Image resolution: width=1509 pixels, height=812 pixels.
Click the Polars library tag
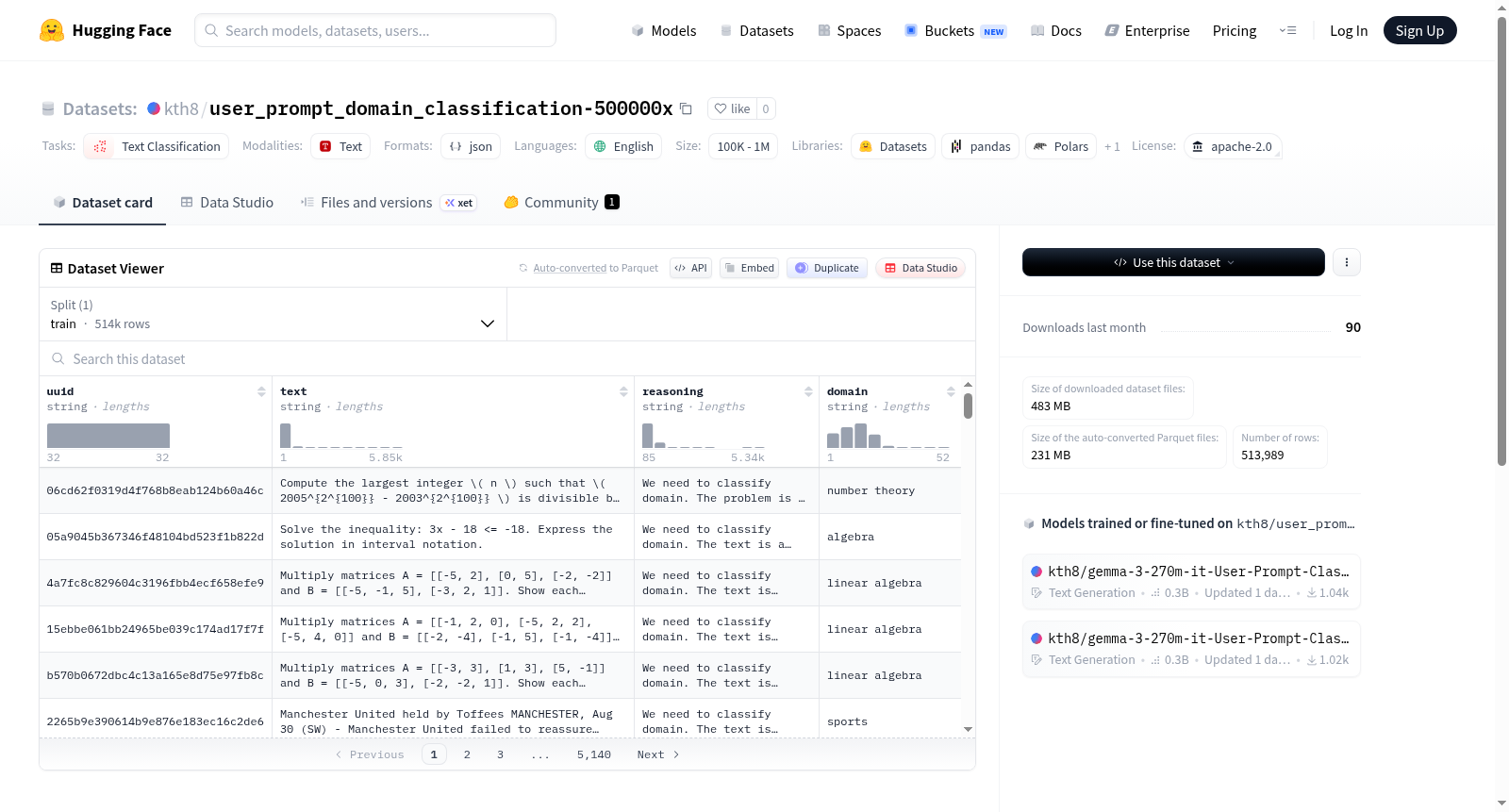[x=1061, y=146]
